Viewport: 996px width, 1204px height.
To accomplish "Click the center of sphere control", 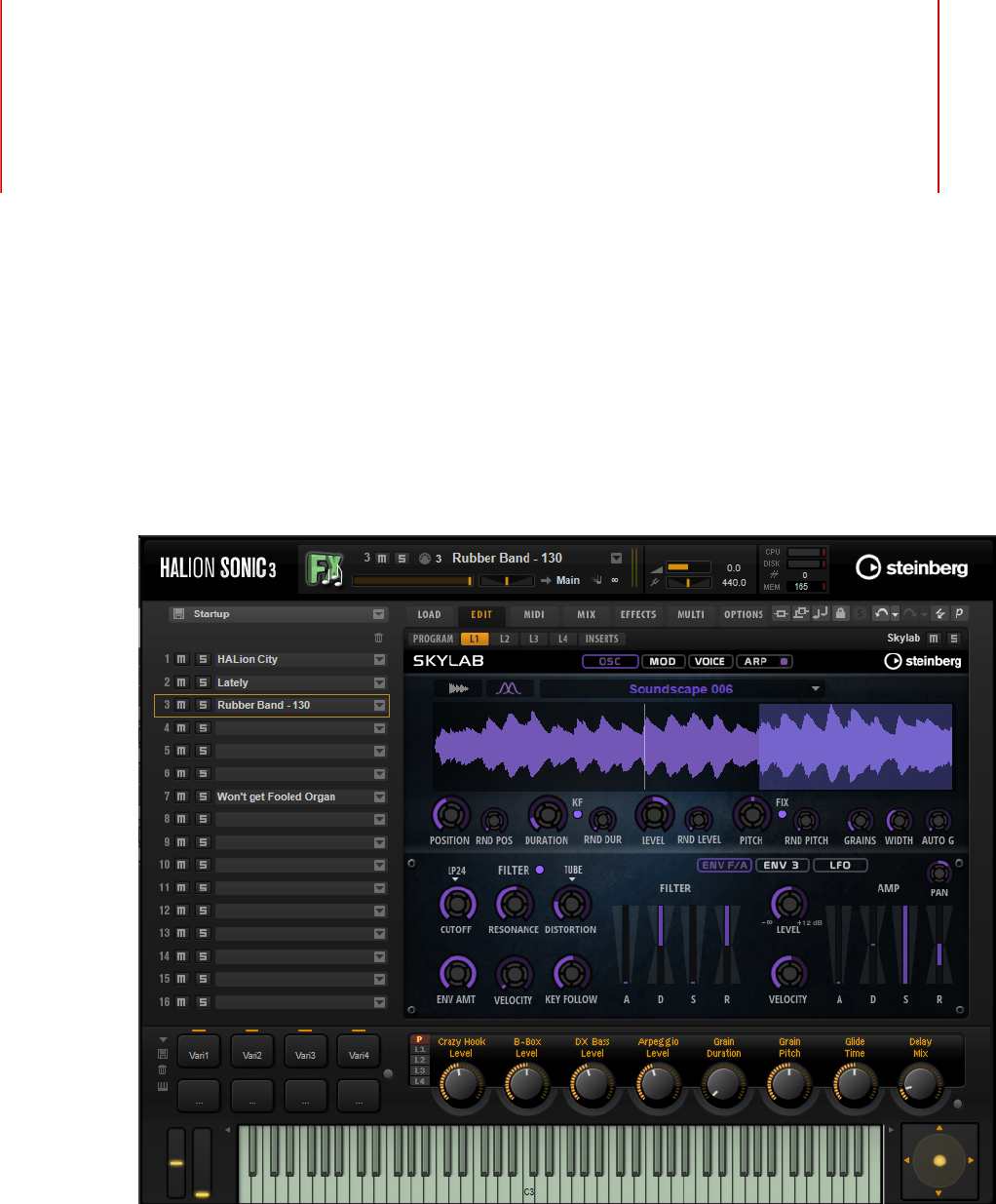I will click(x=939, y=1161).
